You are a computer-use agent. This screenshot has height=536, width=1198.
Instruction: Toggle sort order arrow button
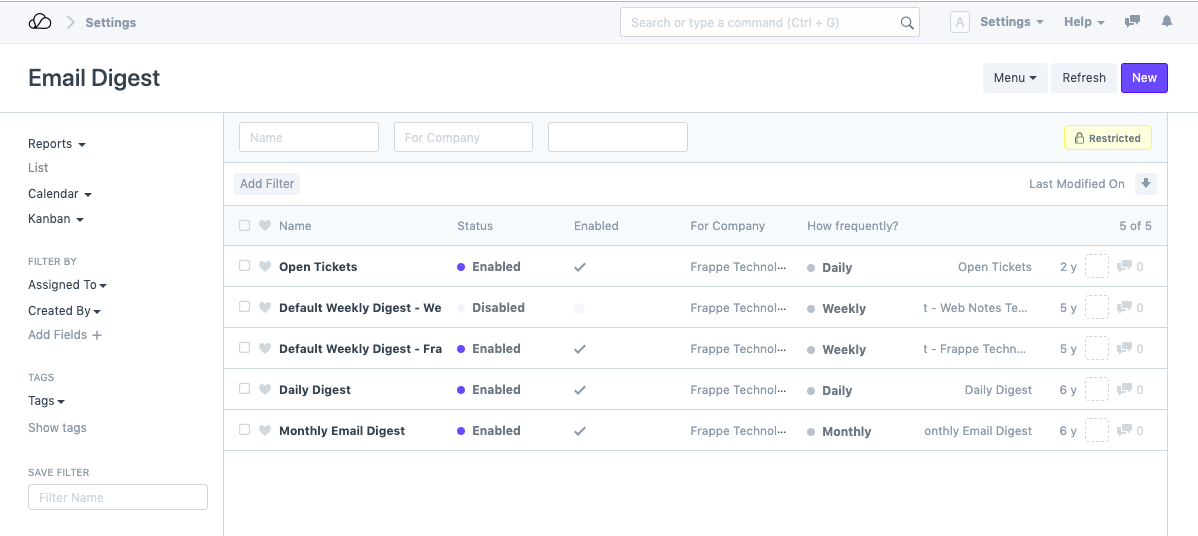tap(1146, 184)
